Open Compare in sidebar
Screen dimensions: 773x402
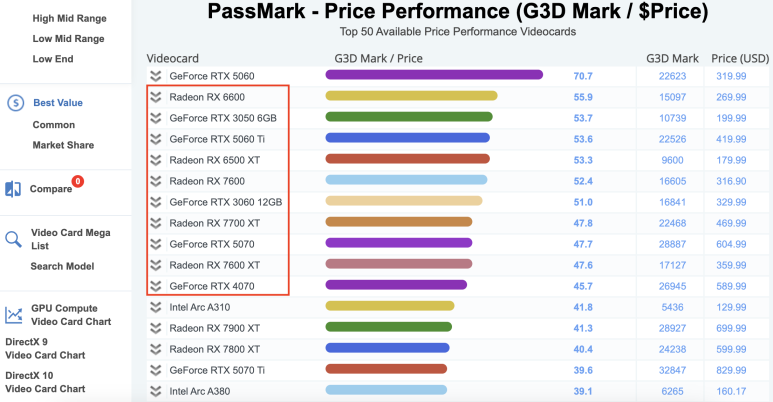point(51,189)
